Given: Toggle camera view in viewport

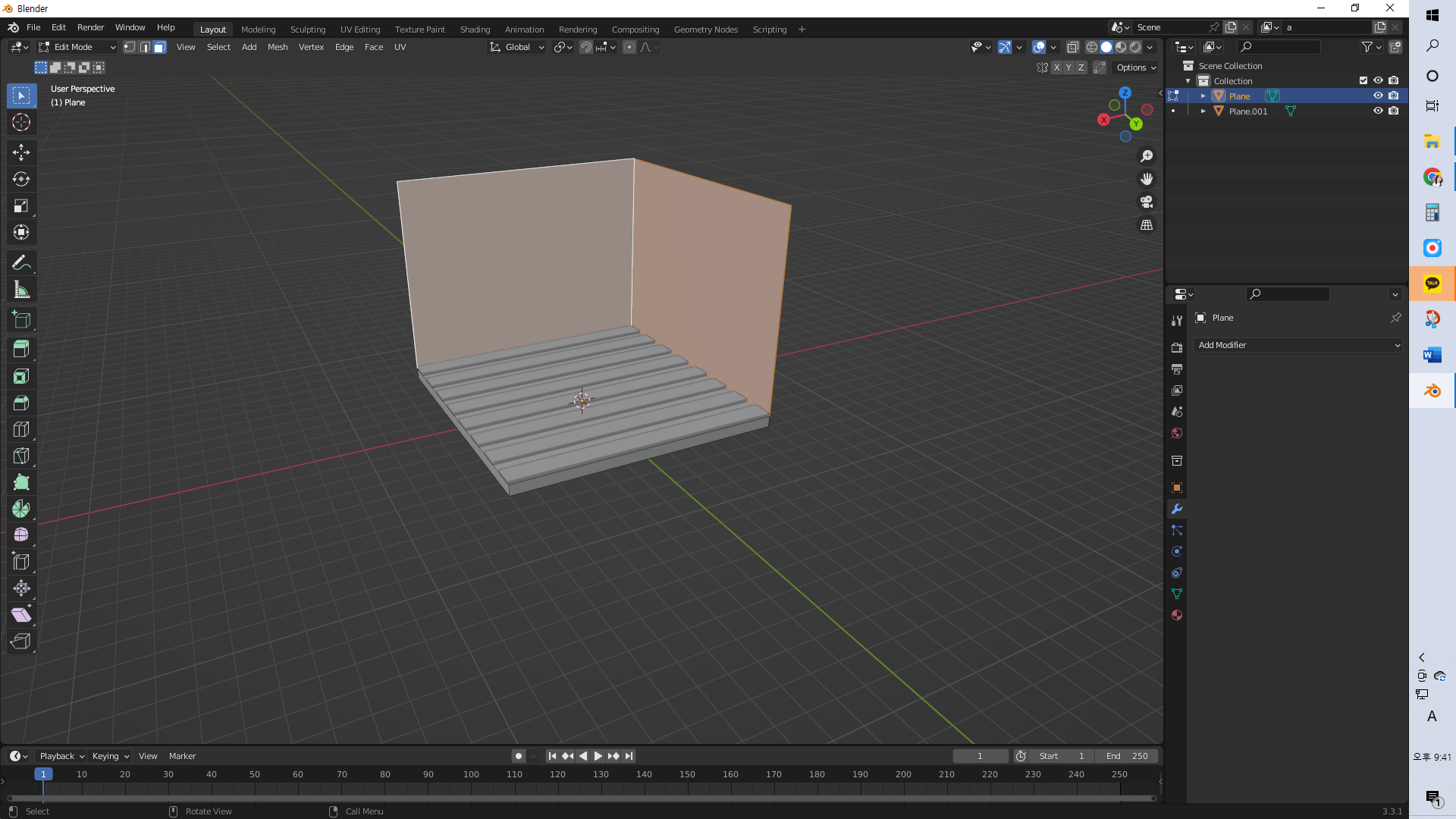Looking at the screenshot, I should (1147, 202).
